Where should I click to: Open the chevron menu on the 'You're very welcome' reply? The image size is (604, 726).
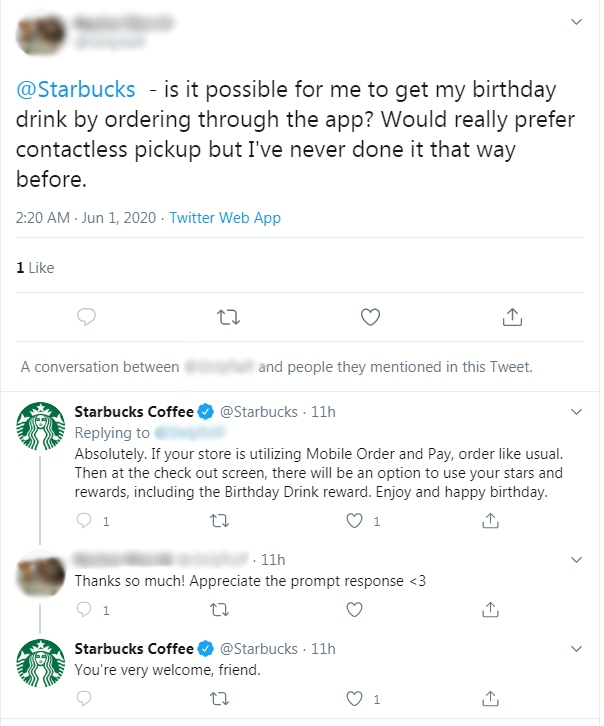point(576,649)
